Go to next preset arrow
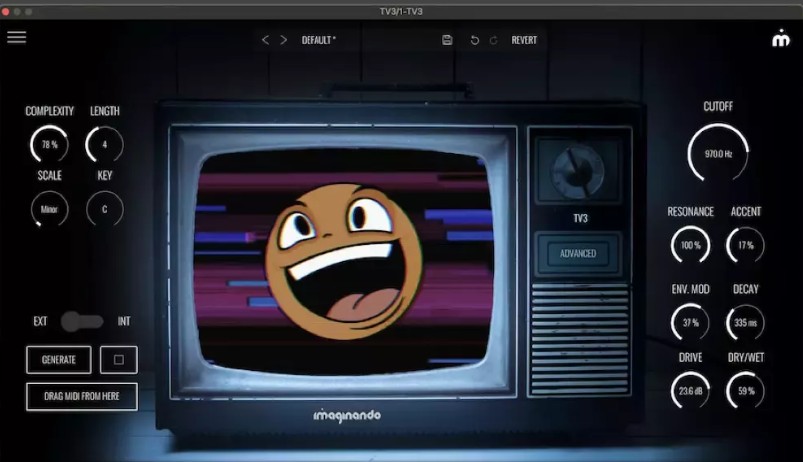 (x=283, y=40)
